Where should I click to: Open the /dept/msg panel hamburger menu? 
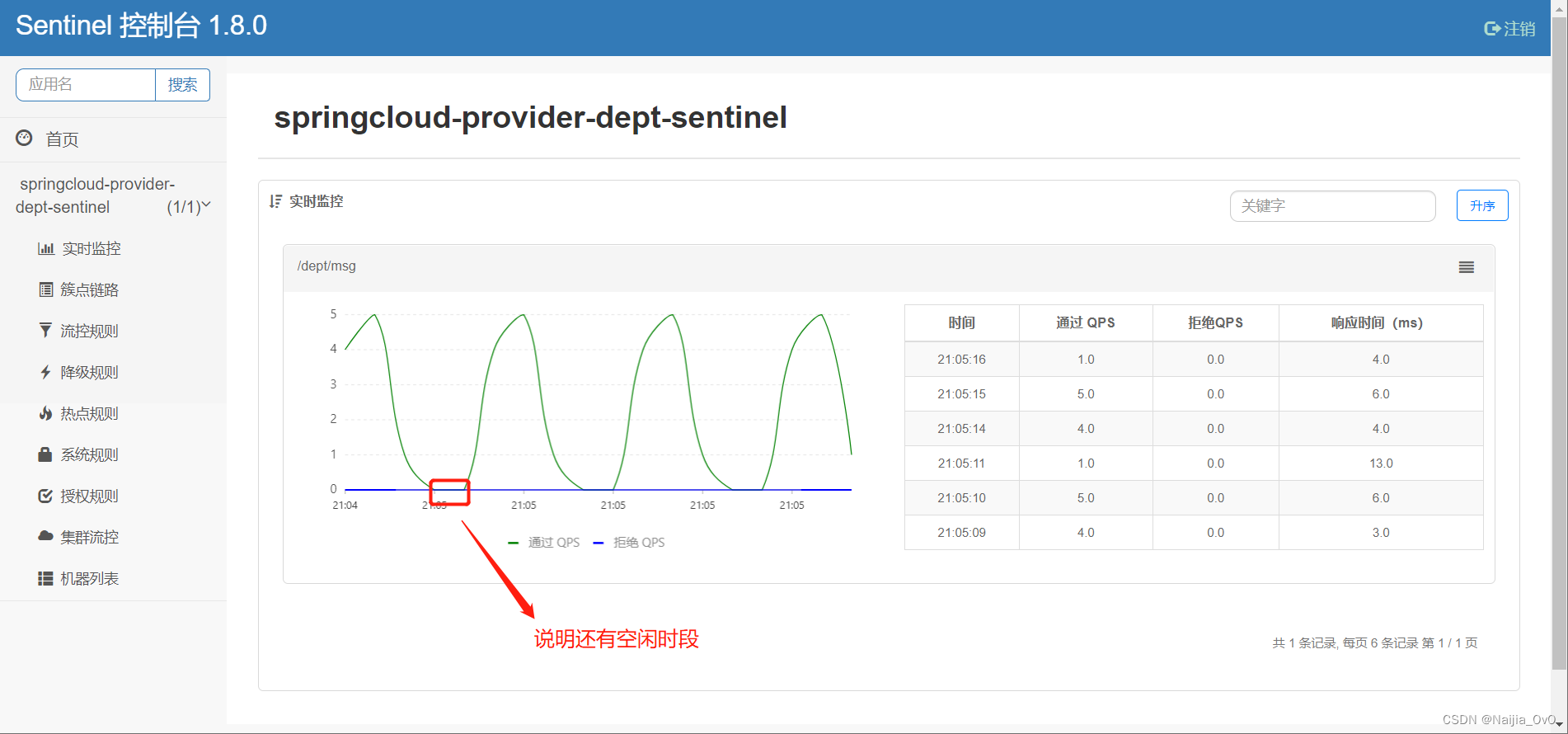tap(1467, 267)
